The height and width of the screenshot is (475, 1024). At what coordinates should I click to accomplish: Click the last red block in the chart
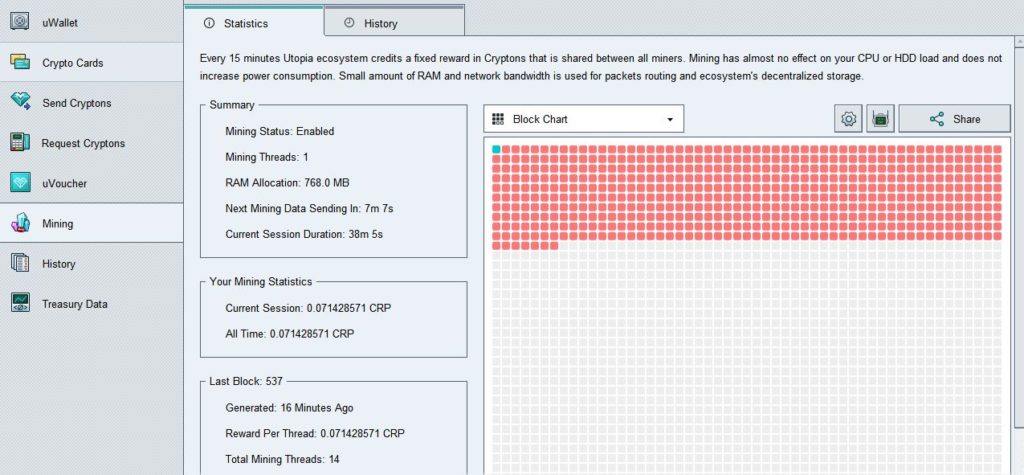554,246
